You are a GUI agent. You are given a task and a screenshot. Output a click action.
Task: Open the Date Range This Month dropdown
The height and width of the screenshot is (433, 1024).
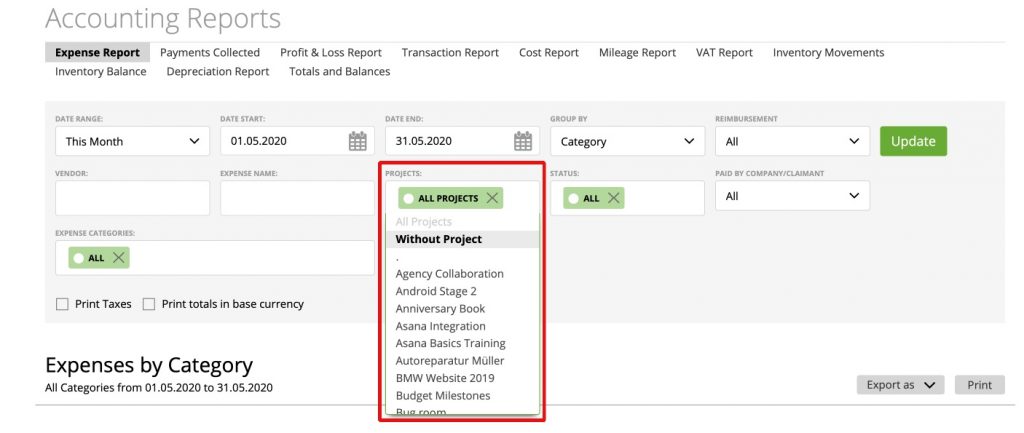point(133,141)
